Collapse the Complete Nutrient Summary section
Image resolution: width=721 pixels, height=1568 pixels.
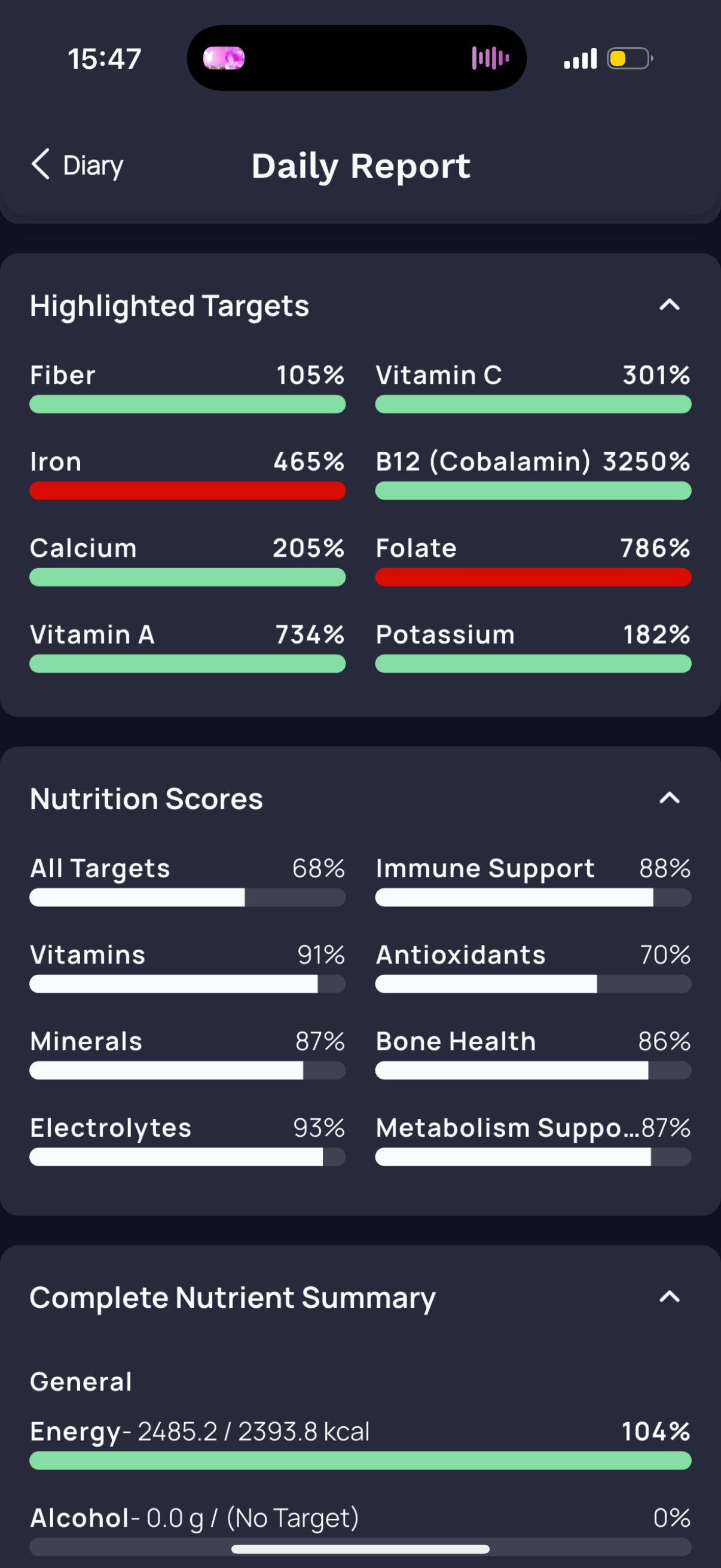point(669,1297)
